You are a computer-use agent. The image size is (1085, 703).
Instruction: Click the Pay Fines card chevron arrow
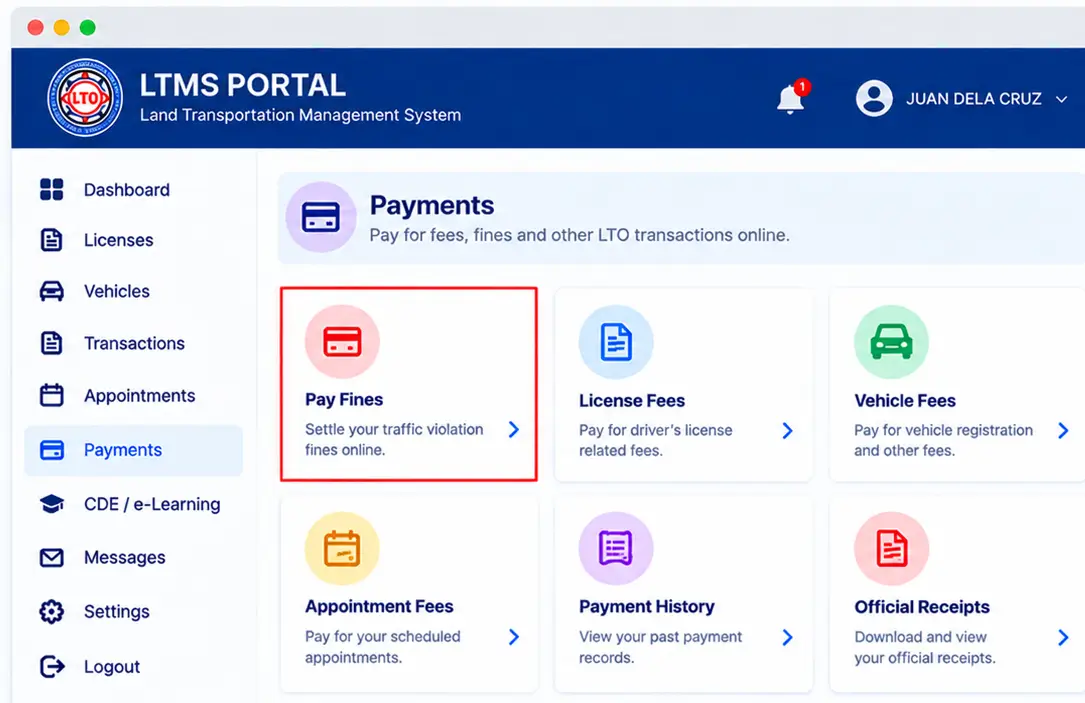[513, 430]
